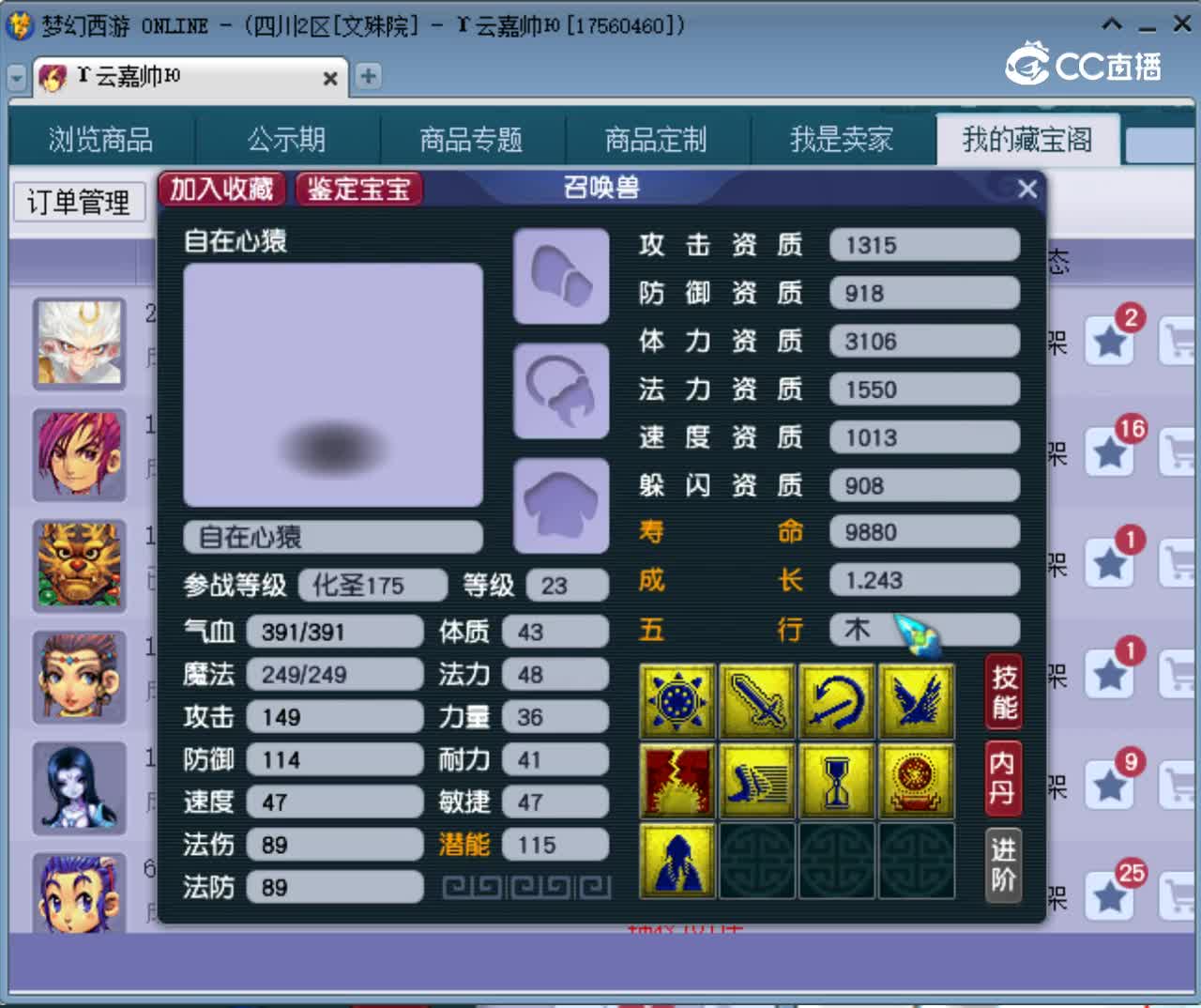This screenshot has width=1201, height=1008.
Task: Open a new tab with plus icon
Action: (369, 76)
